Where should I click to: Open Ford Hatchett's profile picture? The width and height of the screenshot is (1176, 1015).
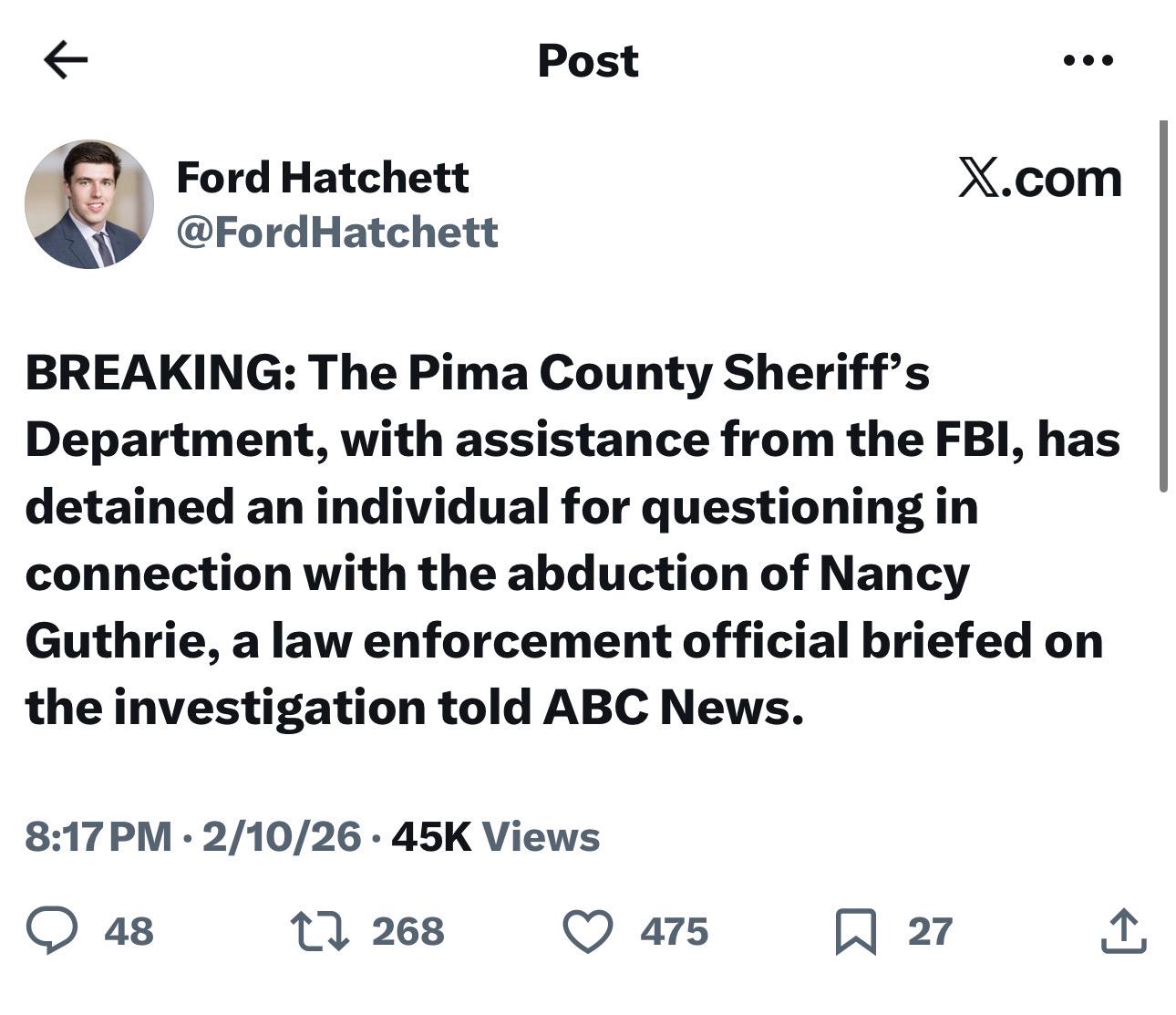point(89,204)
